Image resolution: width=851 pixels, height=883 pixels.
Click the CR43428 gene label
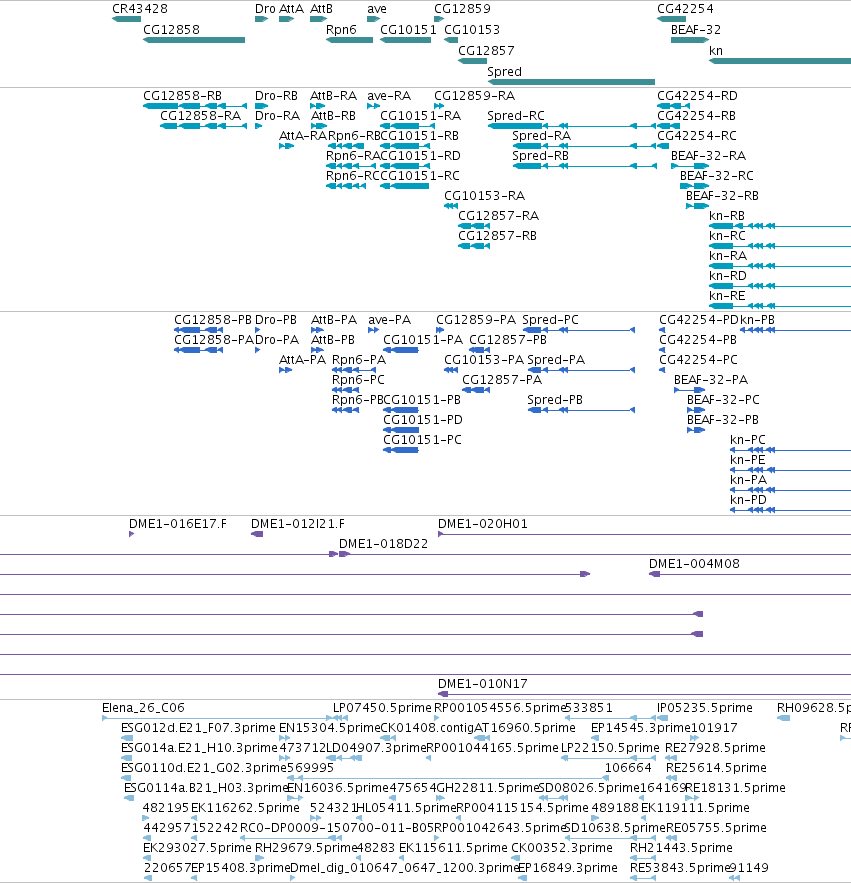tap(140, 9)
